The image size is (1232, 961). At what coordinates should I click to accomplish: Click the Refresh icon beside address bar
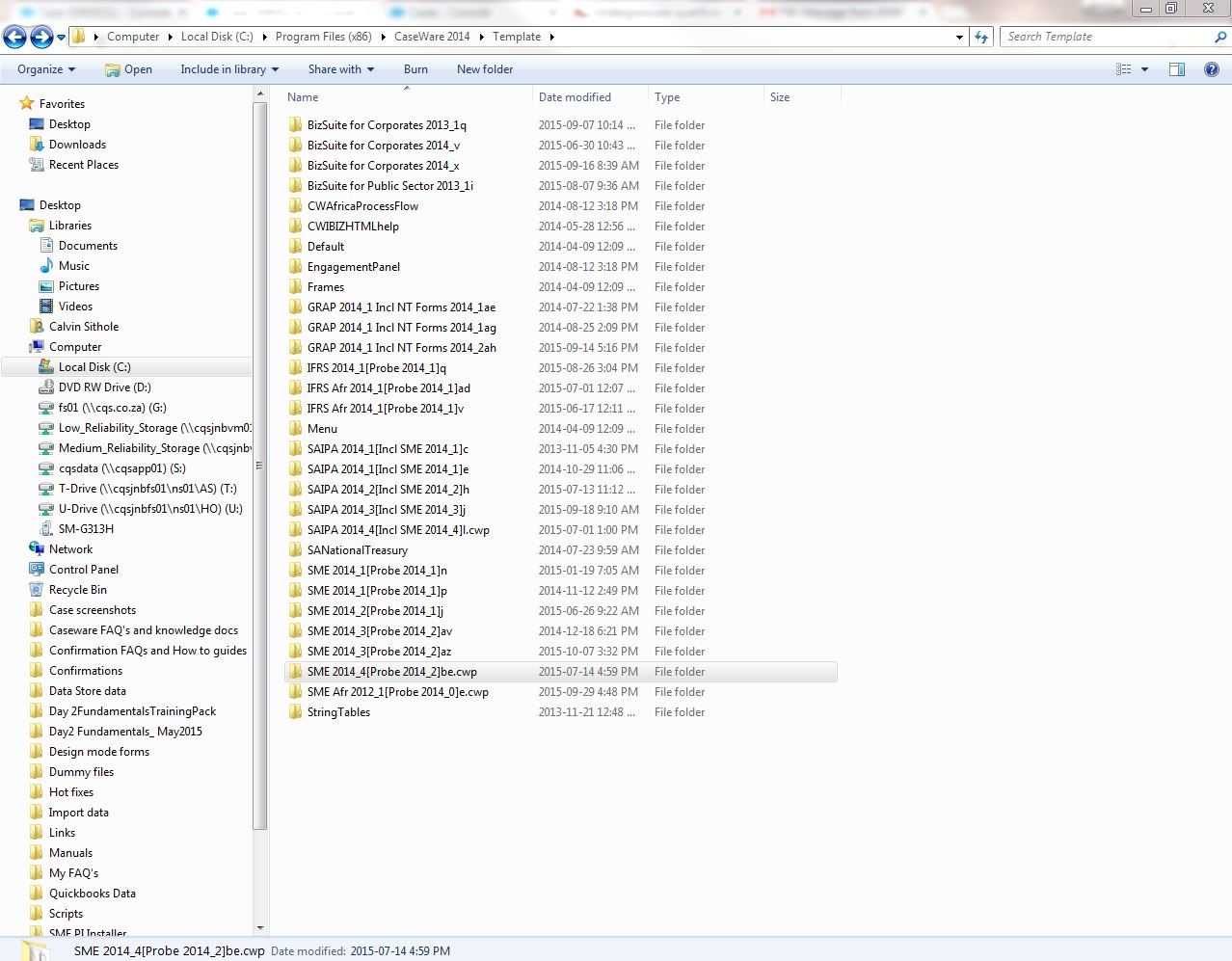[x=981, y=37]
